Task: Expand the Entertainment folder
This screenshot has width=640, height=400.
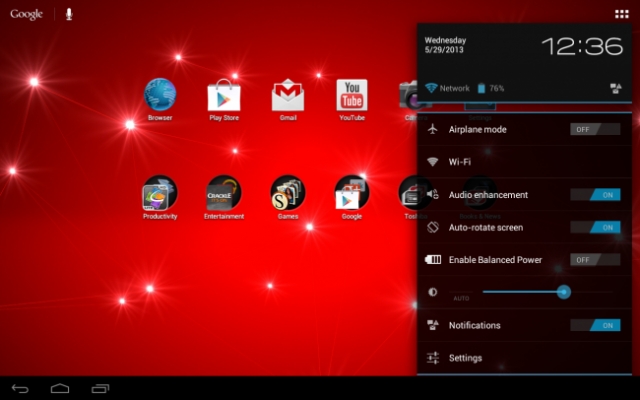Action: (x=224, y=192)
